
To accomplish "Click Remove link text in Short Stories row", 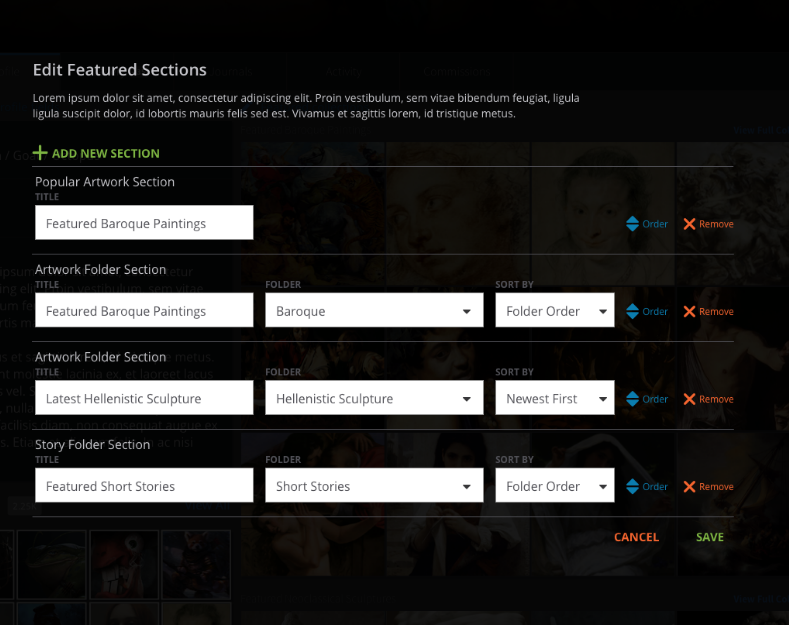I will (x=716, y=487).
